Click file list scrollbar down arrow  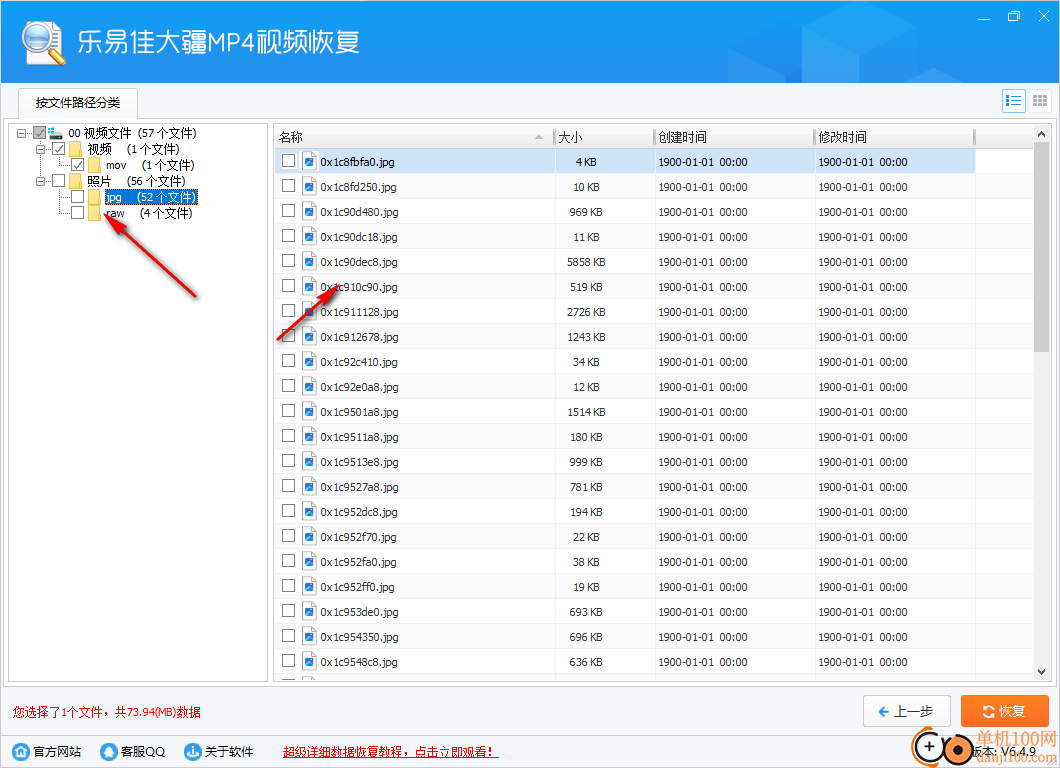1041,671
